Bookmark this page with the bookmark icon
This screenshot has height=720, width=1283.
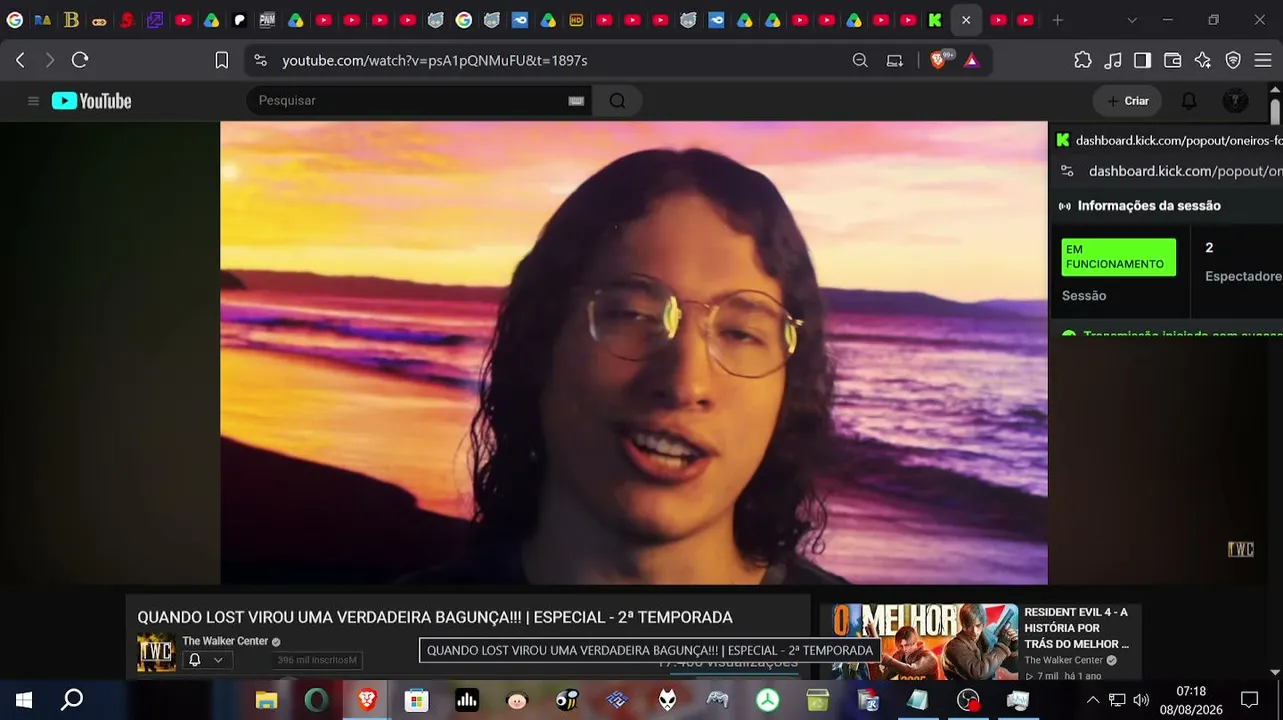coord(222,60)
